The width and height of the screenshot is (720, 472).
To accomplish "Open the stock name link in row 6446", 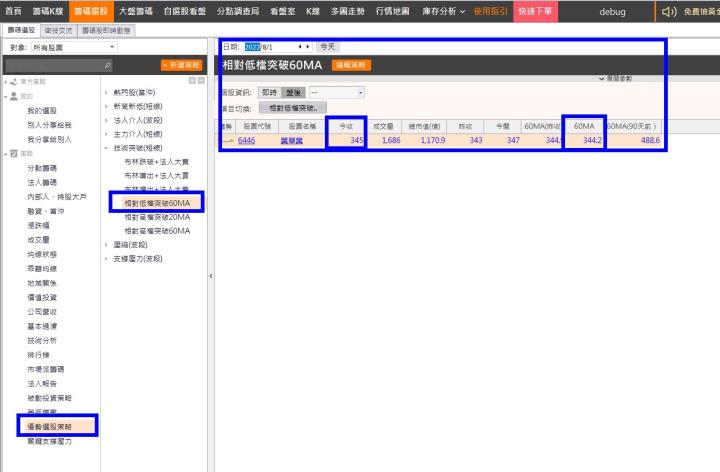I will [x=292, y=140].
